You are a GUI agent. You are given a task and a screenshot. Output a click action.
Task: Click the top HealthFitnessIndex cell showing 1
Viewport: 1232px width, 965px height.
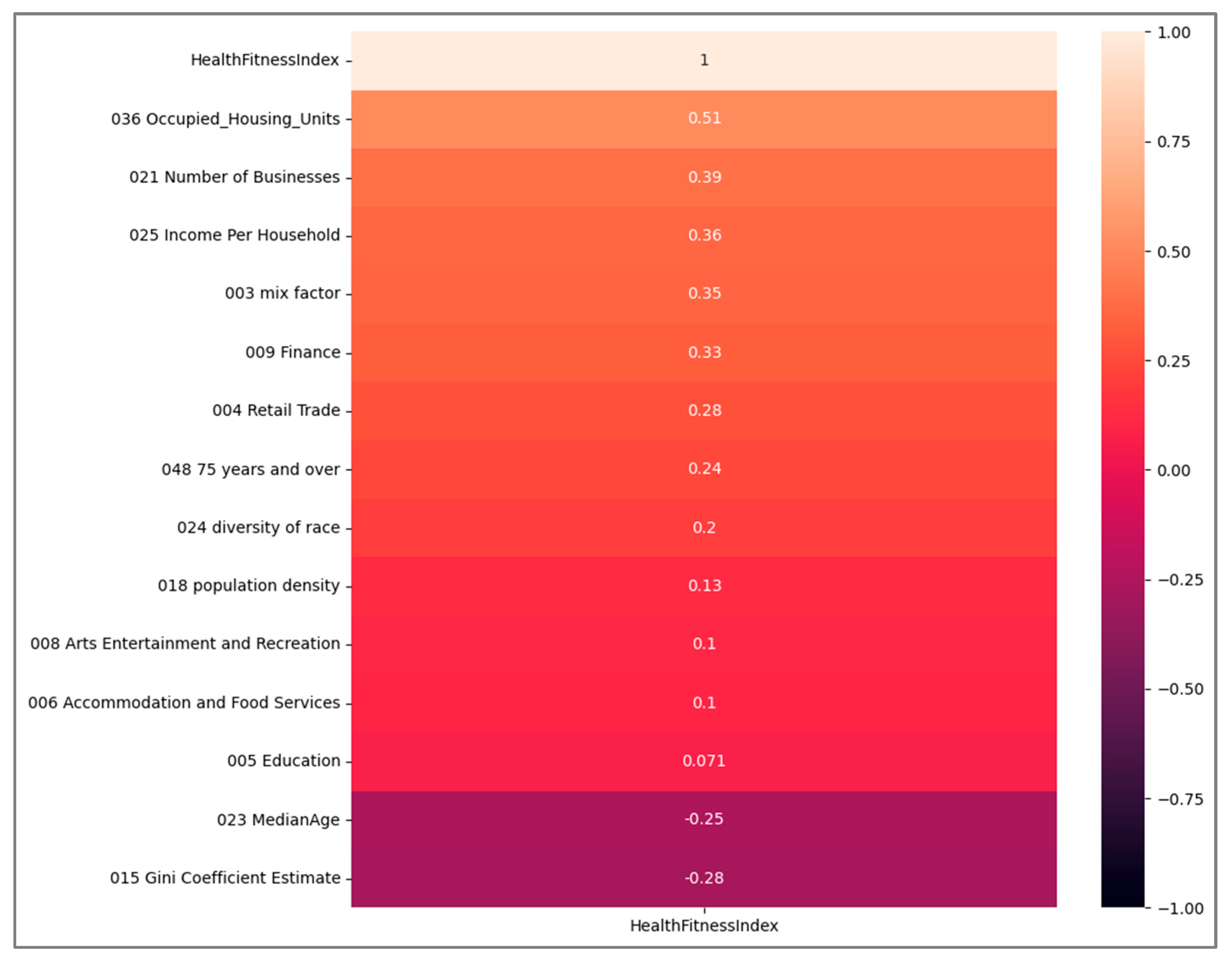704,60
